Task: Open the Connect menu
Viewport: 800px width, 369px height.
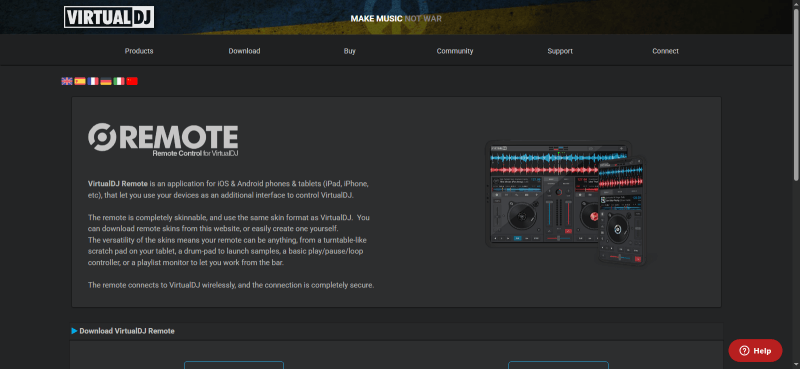Action: (665, 51)
